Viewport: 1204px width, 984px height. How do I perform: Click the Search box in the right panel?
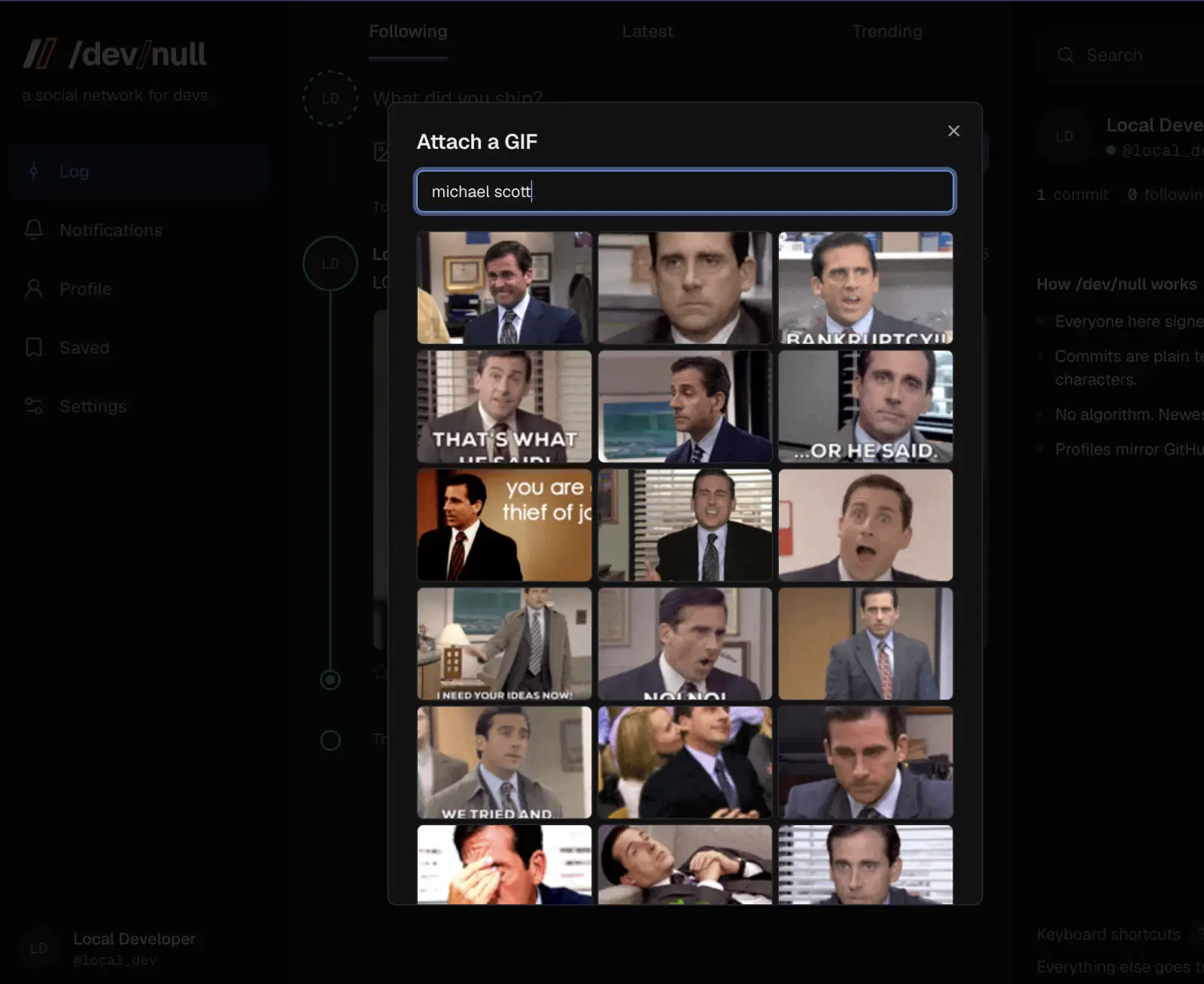pos(1121,55)
